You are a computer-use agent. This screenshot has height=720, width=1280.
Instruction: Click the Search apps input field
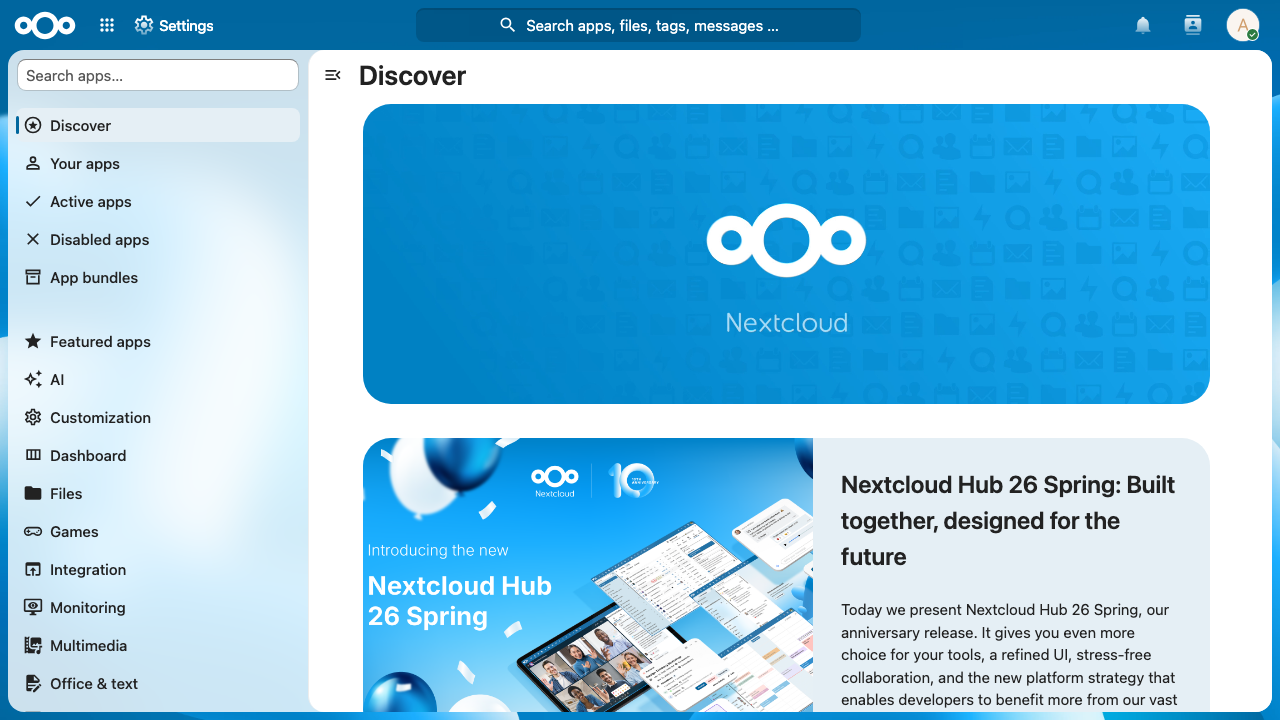[158, 75]
